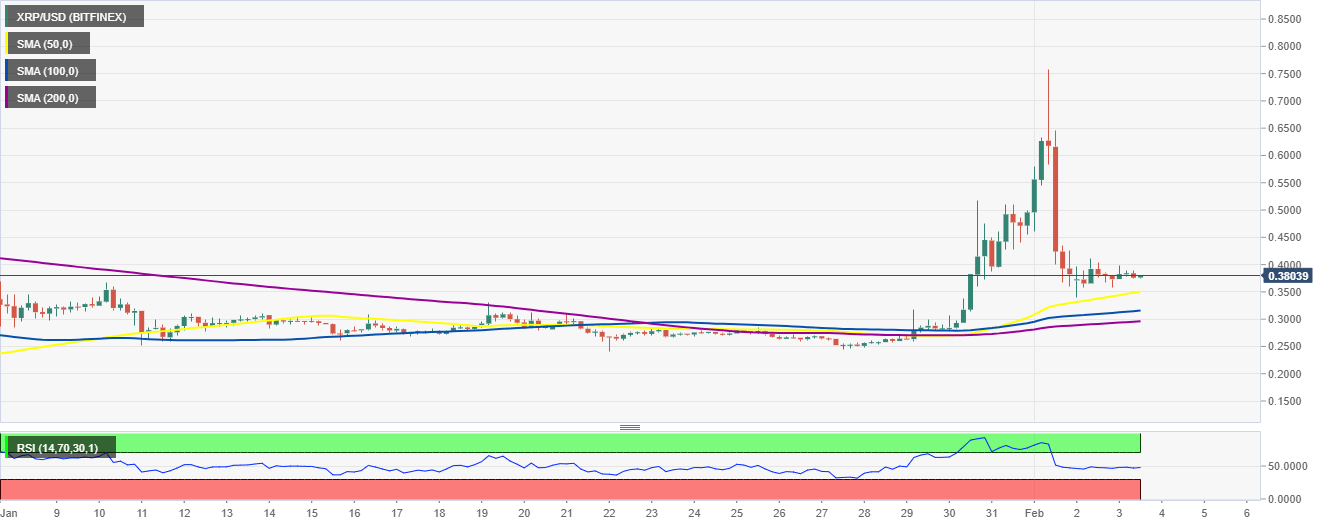This screenshot has height=526, width=1331.
Task: Click the Feb date label on time axis
Action: coord(1034,514)
